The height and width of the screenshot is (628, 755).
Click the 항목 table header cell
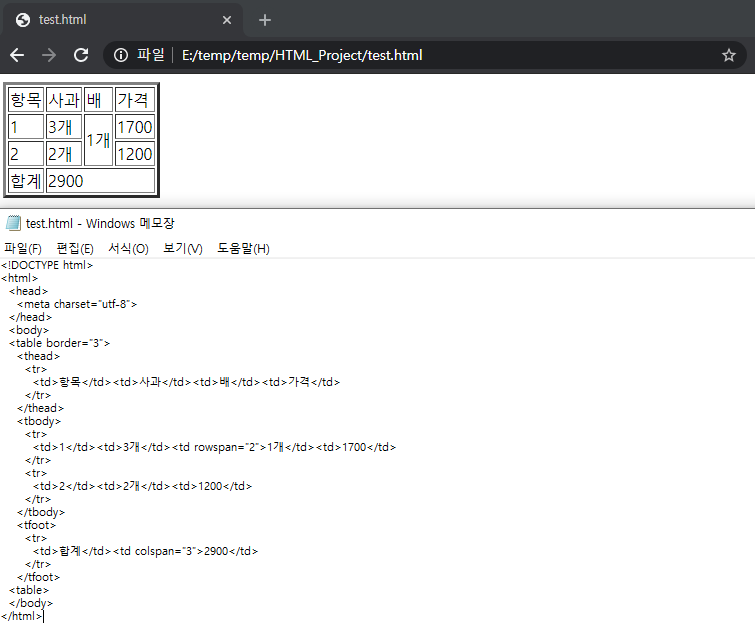pos(26,100)
